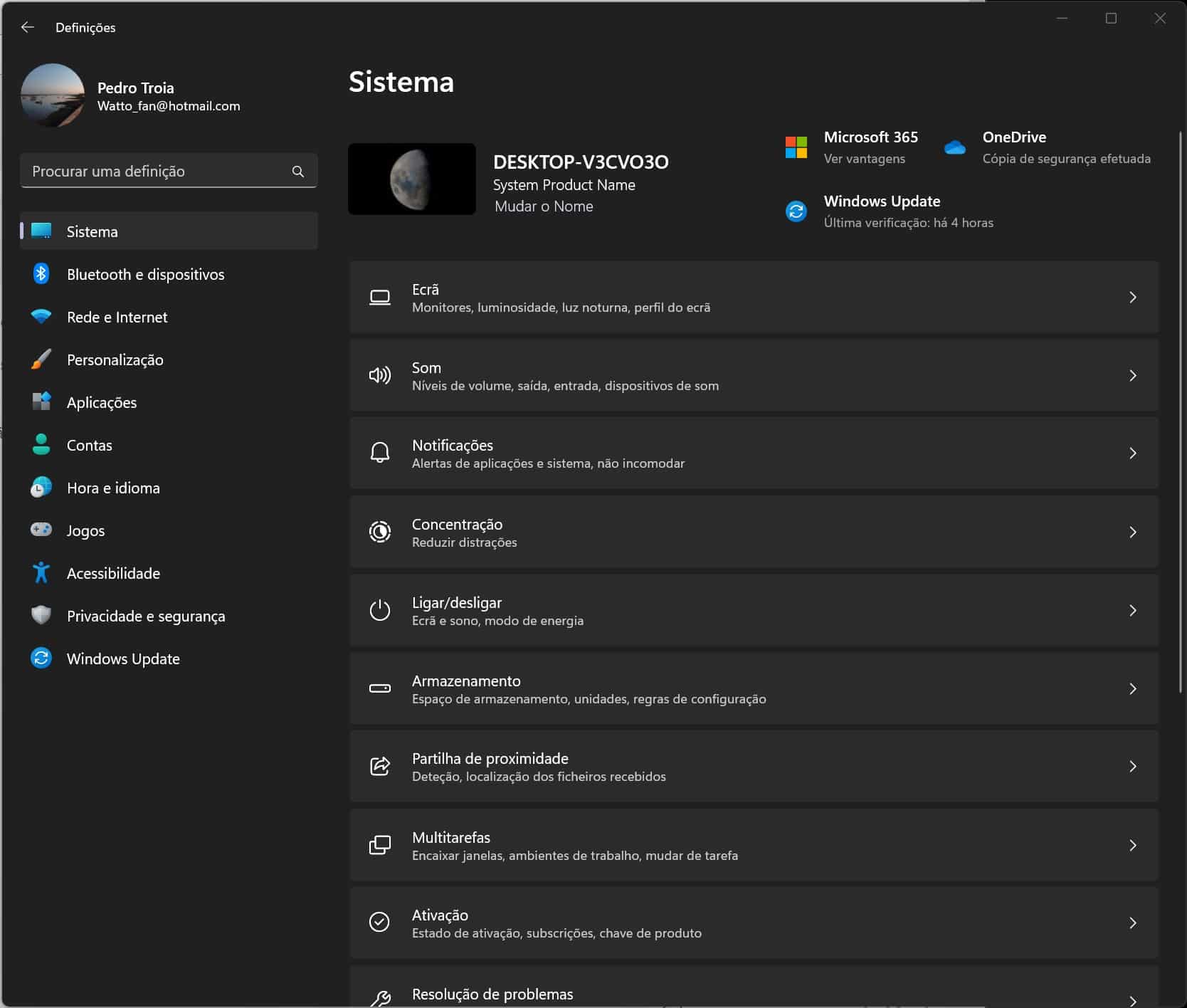Click the search magnifier icon
This screenshot has width=1187, height=1008.
pyautogui.click(x=297, y=172)
